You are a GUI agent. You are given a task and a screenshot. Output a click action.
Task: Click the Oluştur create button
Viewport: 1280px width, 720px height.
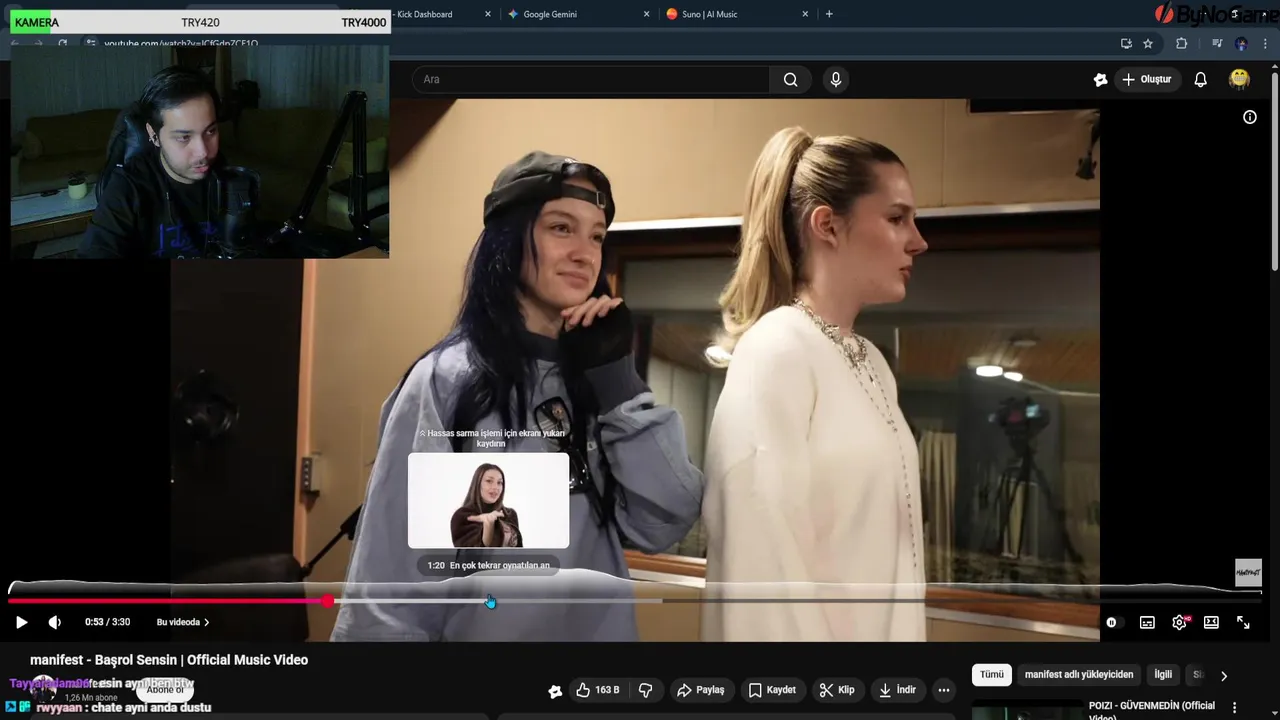pyautogui.click(x=1146, y=80)
